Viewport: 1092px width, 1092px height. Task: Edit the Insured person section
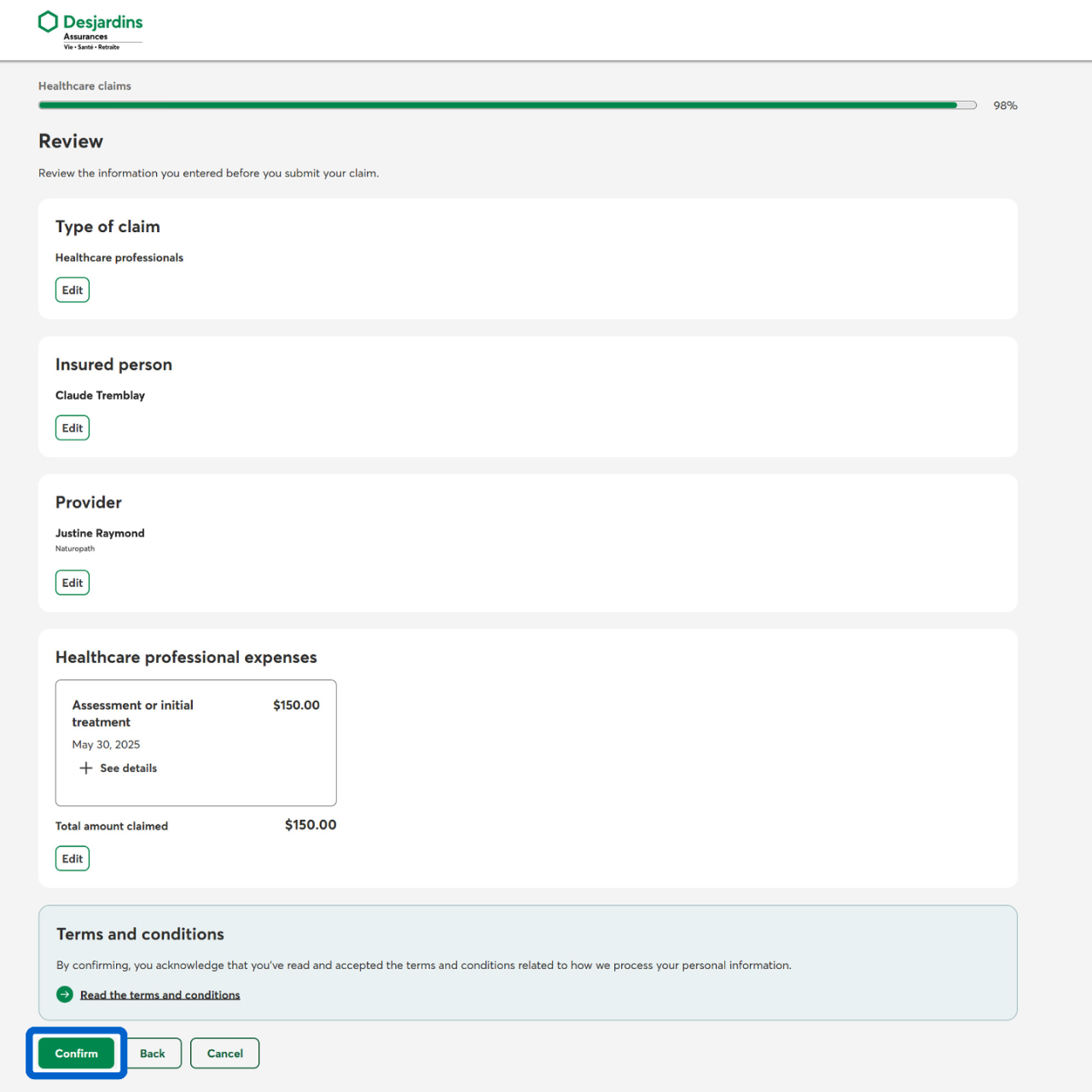(73, 428)
